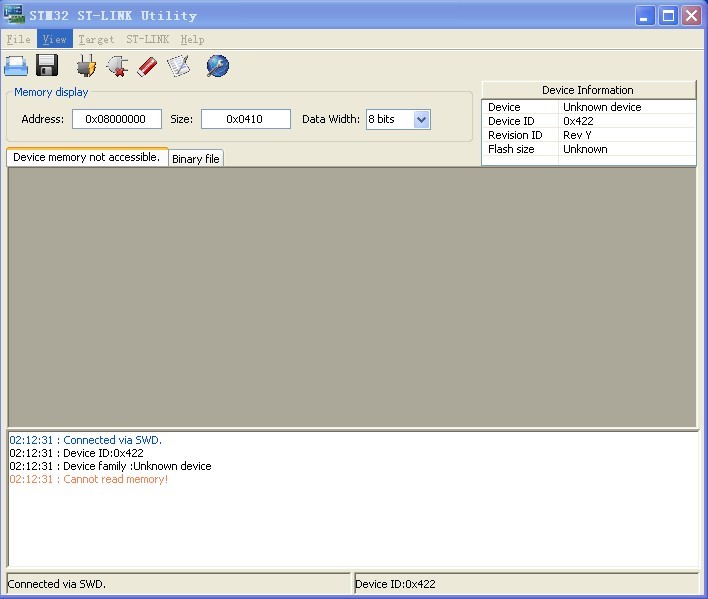Click the Connect to target plug icon
Viewport: 708px width, 599px height.
(86, 66)
